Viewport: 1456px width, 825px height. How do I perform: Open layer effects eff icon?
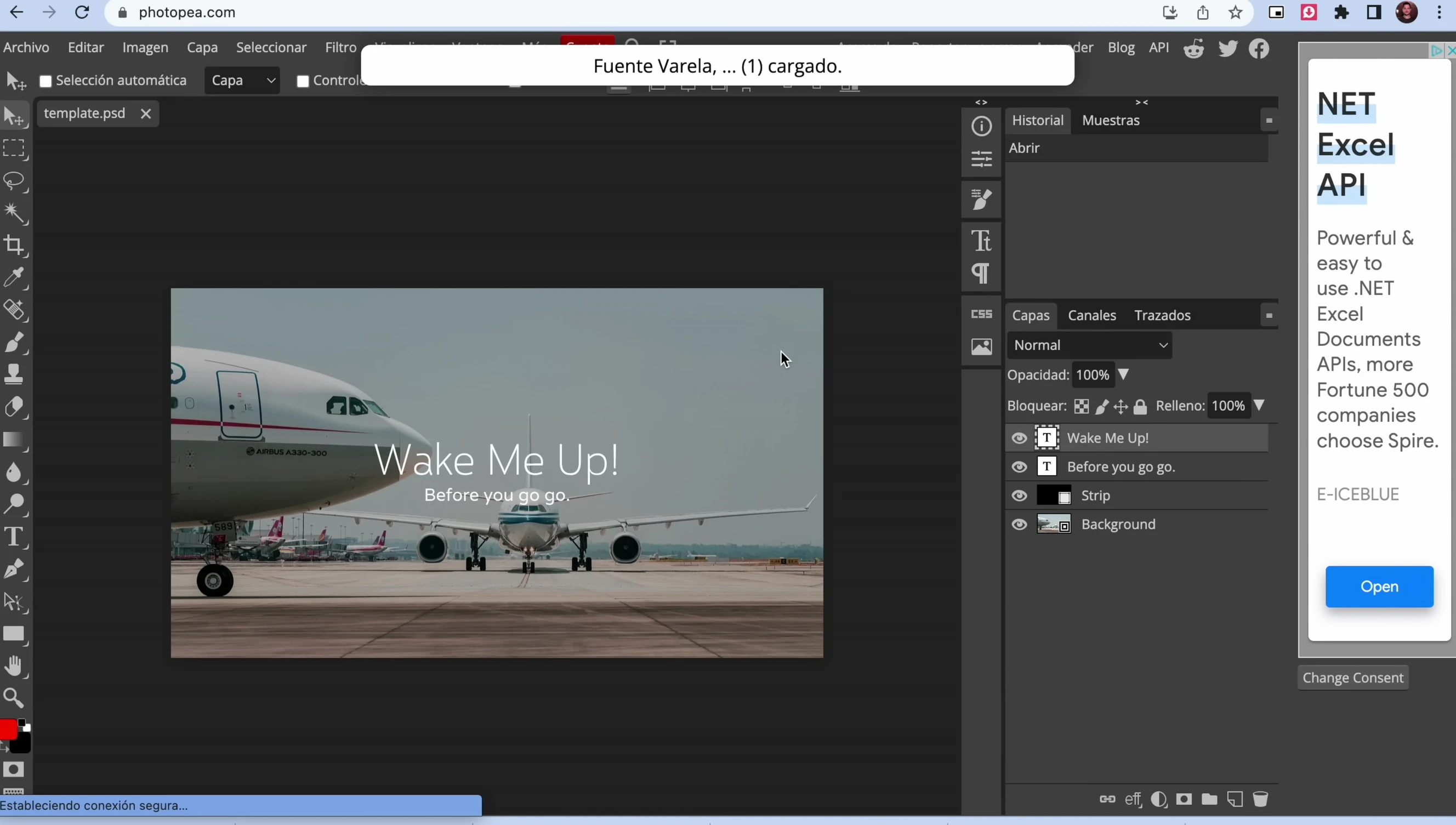coord(1133,799)
